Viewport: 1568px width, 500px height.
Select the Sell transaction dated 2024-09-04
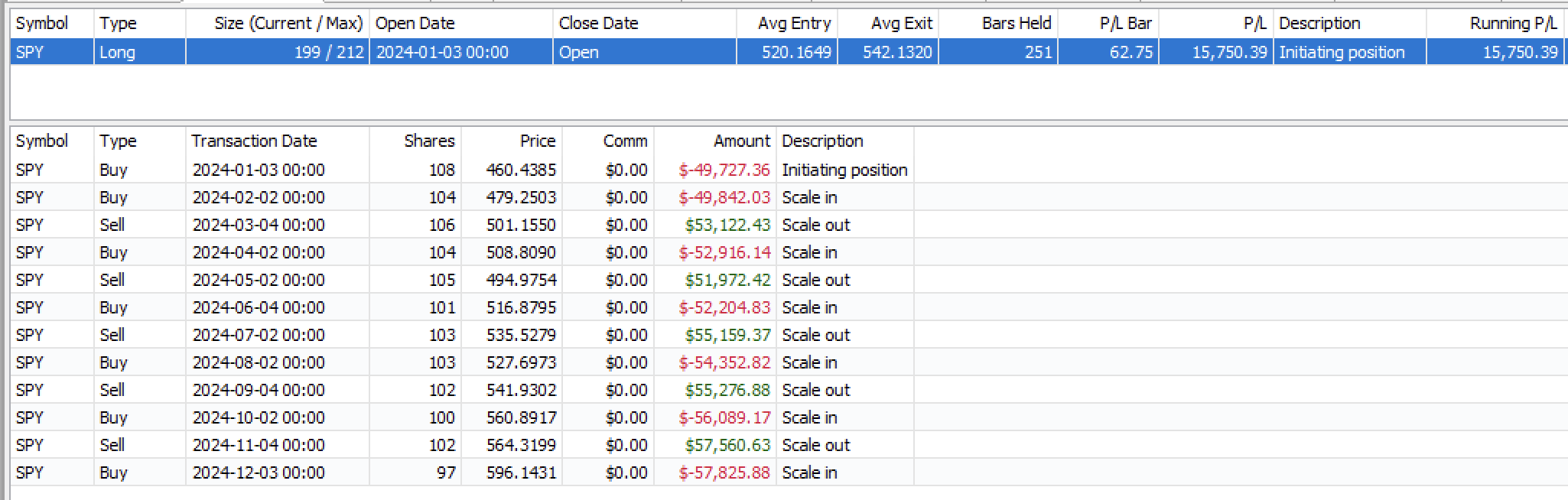459,390
